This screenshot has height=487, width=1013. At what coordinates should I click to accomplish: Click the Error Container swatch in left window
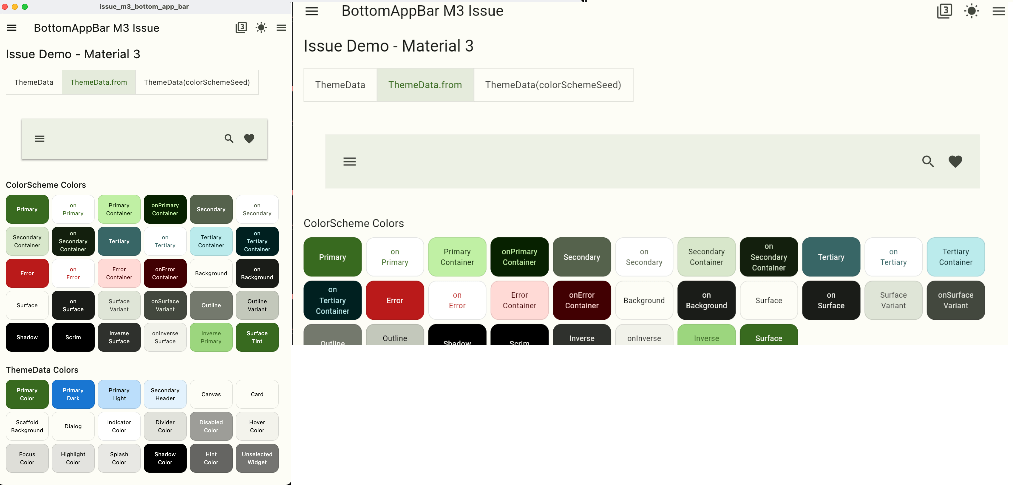pyautogui.click(x=119, y=273)
